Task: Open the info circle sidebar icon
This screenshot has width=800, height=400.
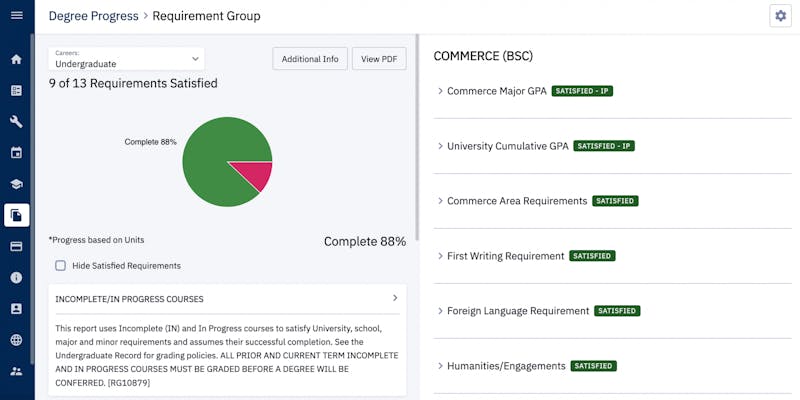Action: (x=16, y=277)
